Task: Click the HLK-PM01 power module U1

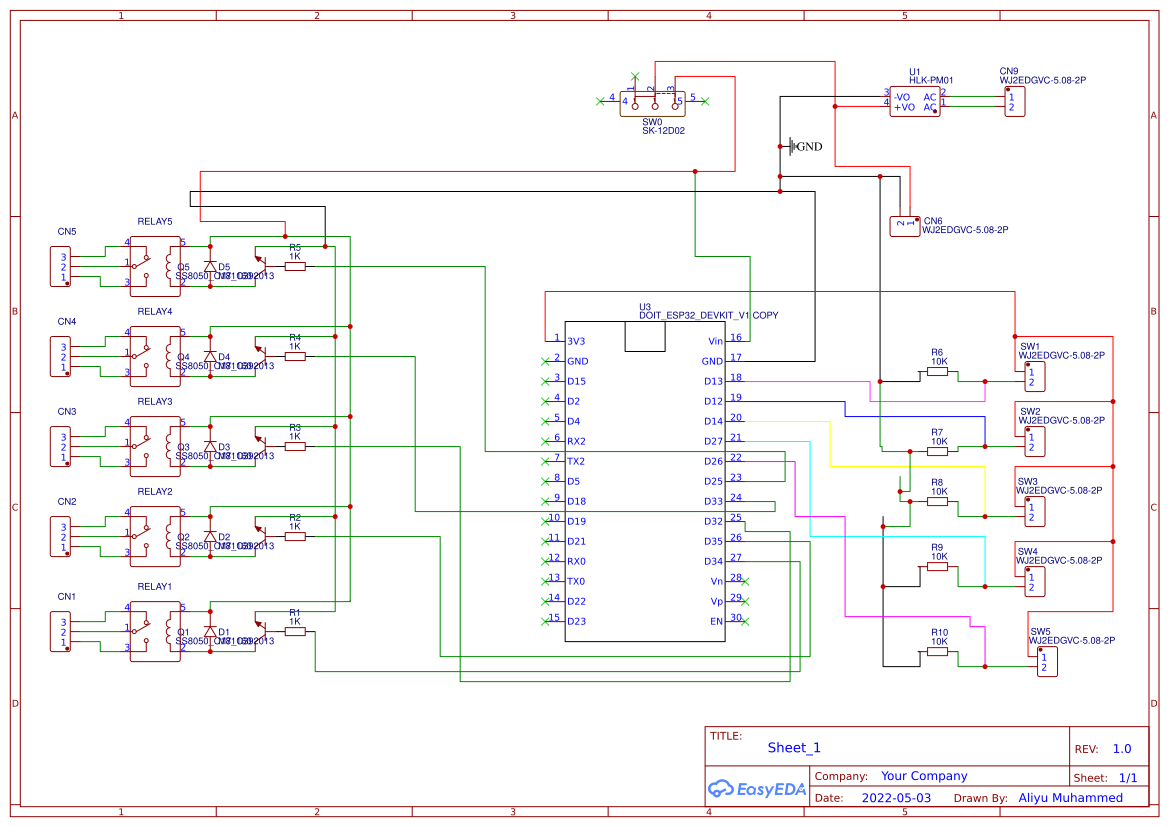Action: 915,100
